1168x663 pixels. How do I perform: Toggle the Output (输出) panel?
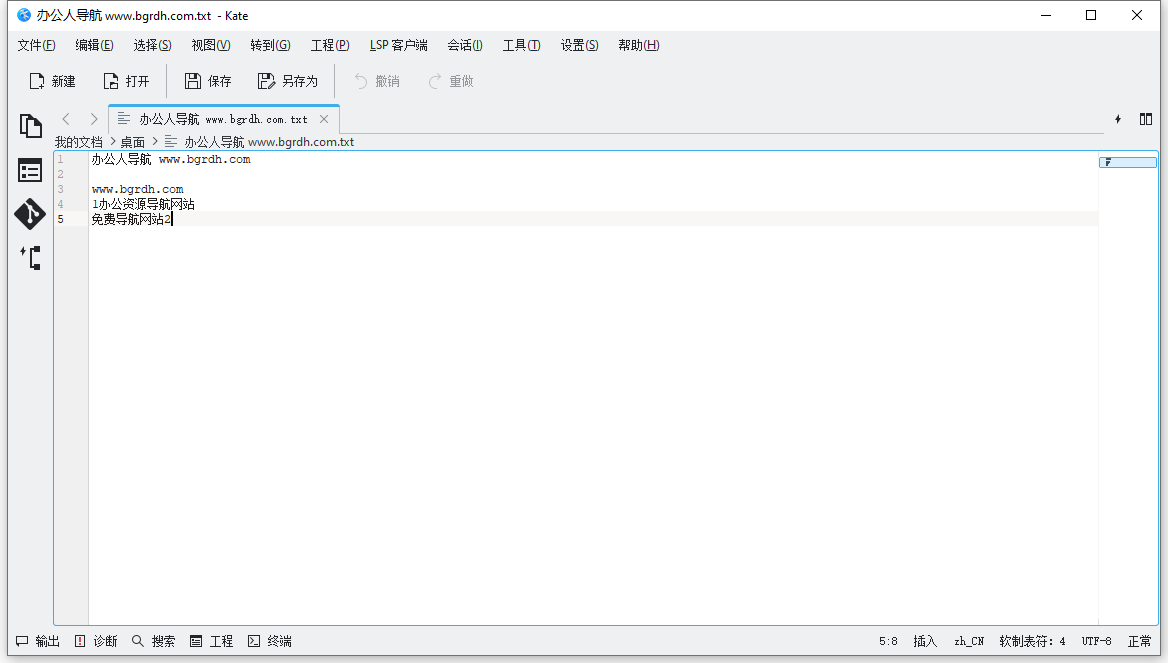(38, 641)
